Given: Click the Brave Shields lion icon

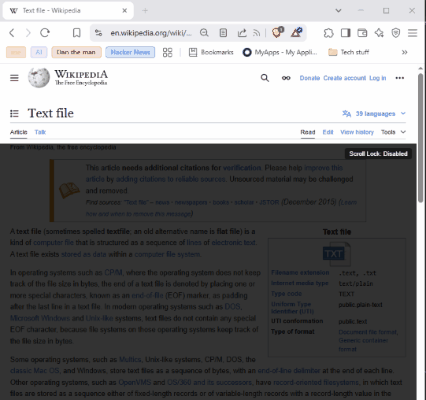Looking at the screenshot, I should coord(277,32).
